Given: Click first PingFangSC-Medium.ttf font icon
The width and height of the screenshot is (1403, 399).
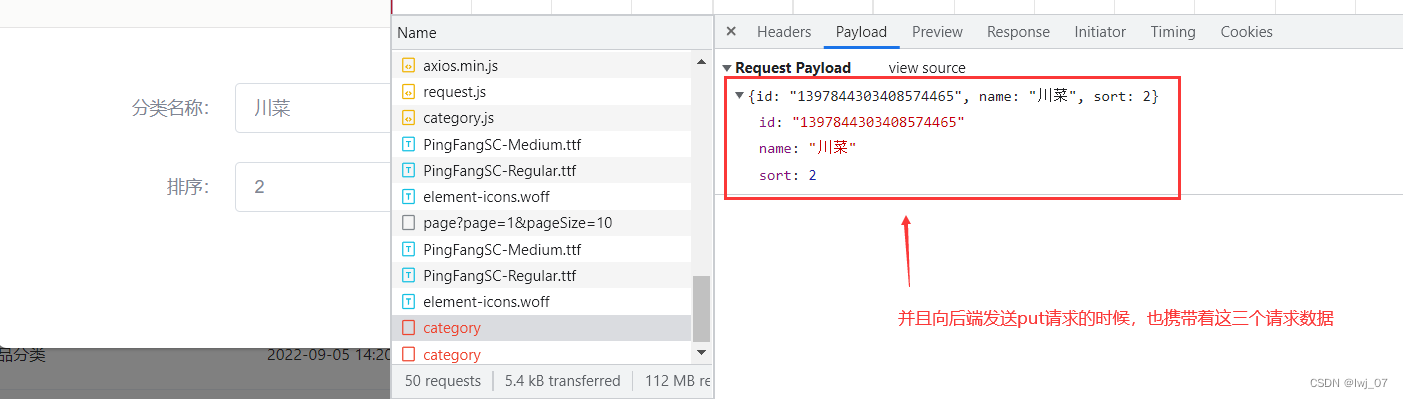Looking at the screenshot, I should [408, 145].
